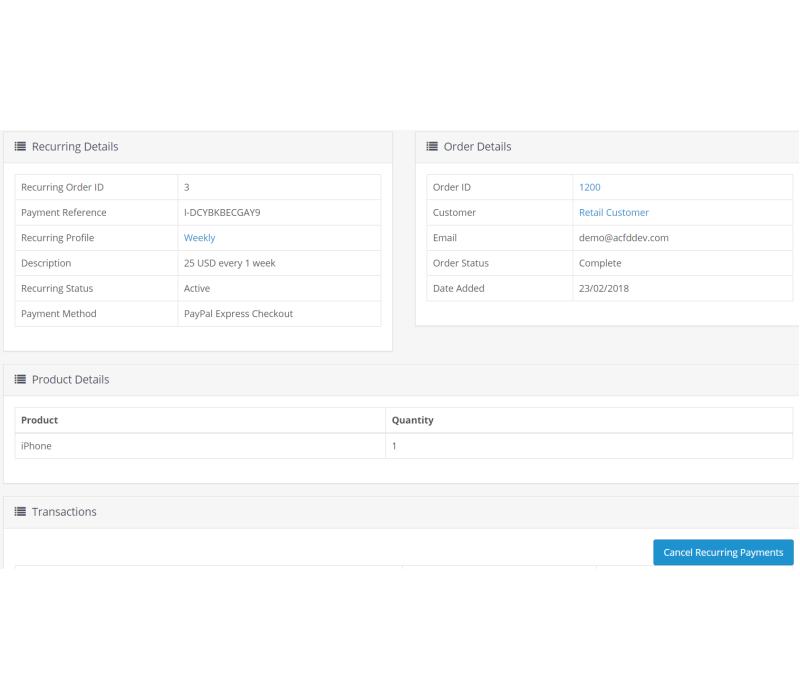Image resolution: width=800 pixels, height=700 pixels.
Task: Click the description 25 USD every 1 week
Action: (x=229, y=264)
